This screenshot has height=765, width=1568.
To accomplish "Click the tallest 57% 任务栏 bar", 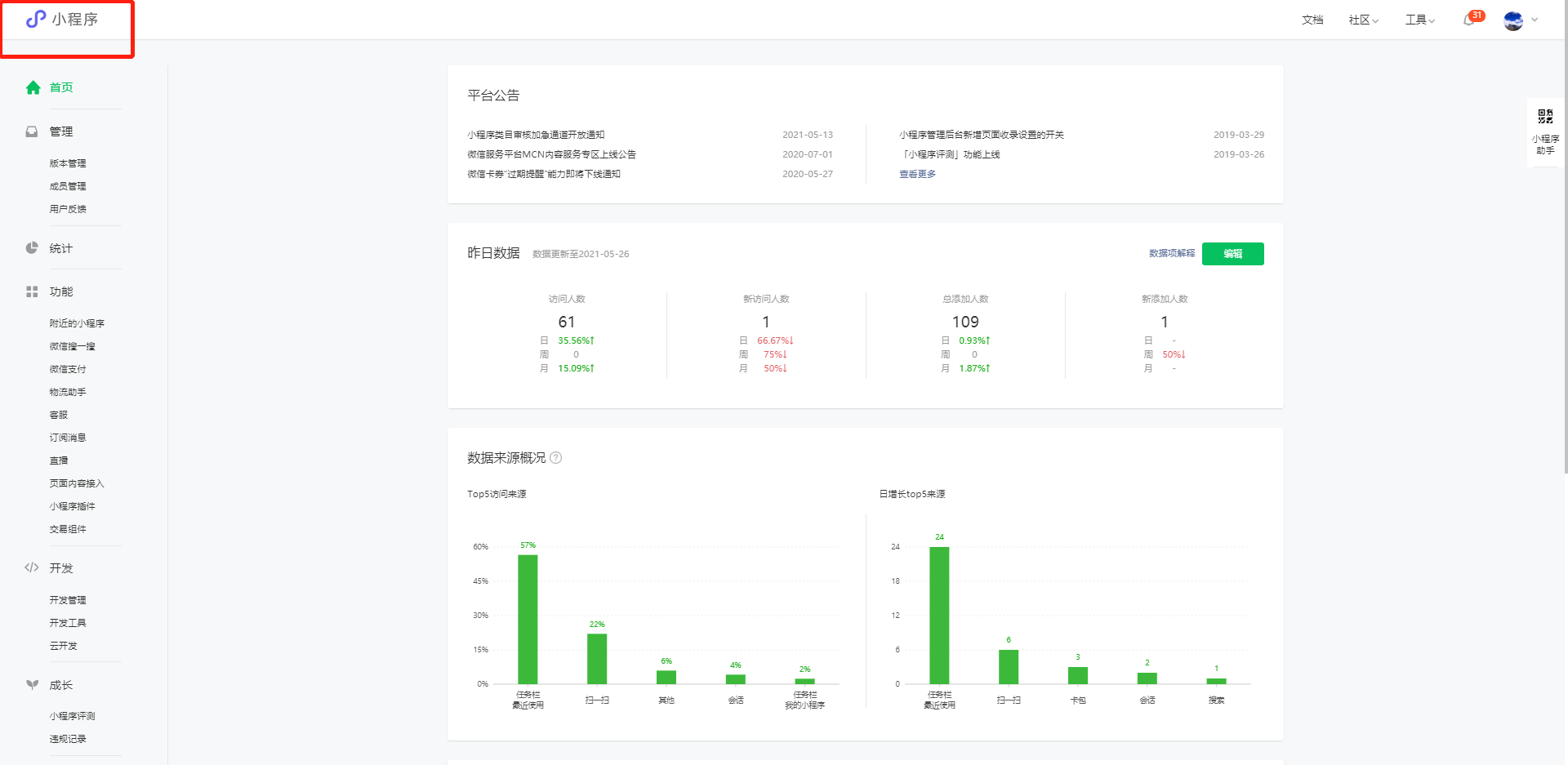I will click(528, 619).
